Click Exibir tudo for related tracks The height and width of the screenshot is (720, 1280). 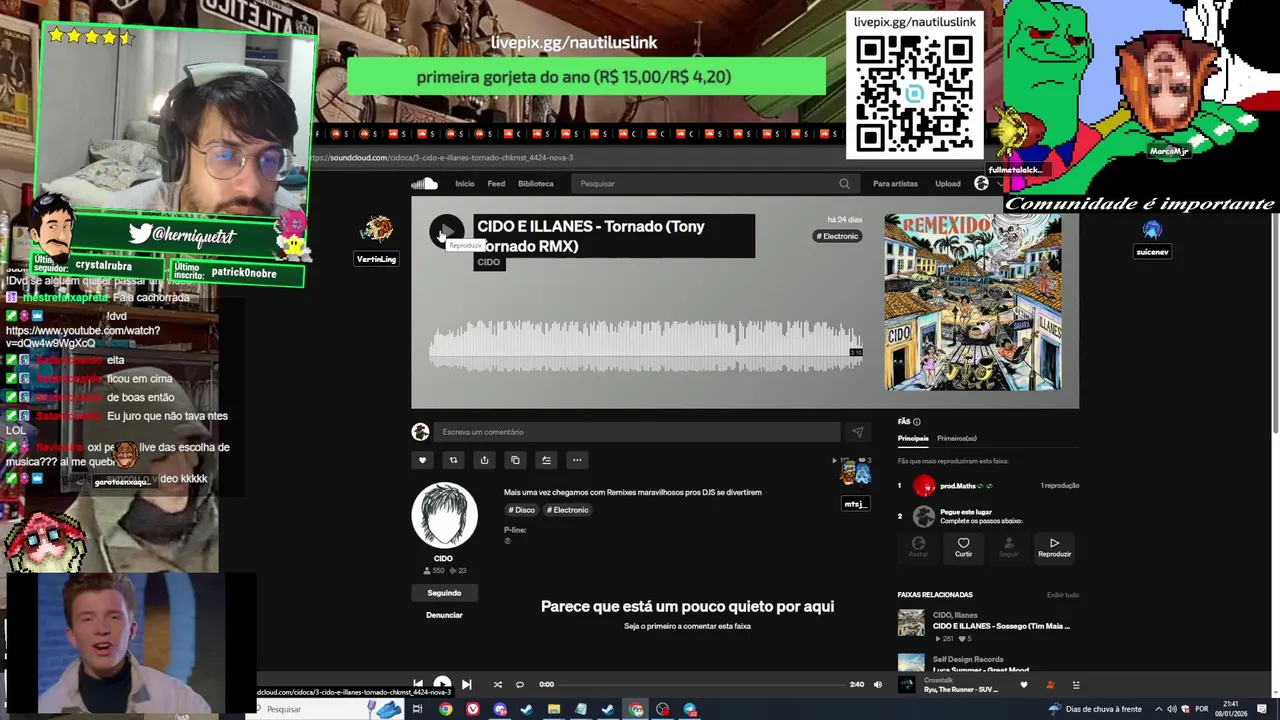tap(1062, 595)
